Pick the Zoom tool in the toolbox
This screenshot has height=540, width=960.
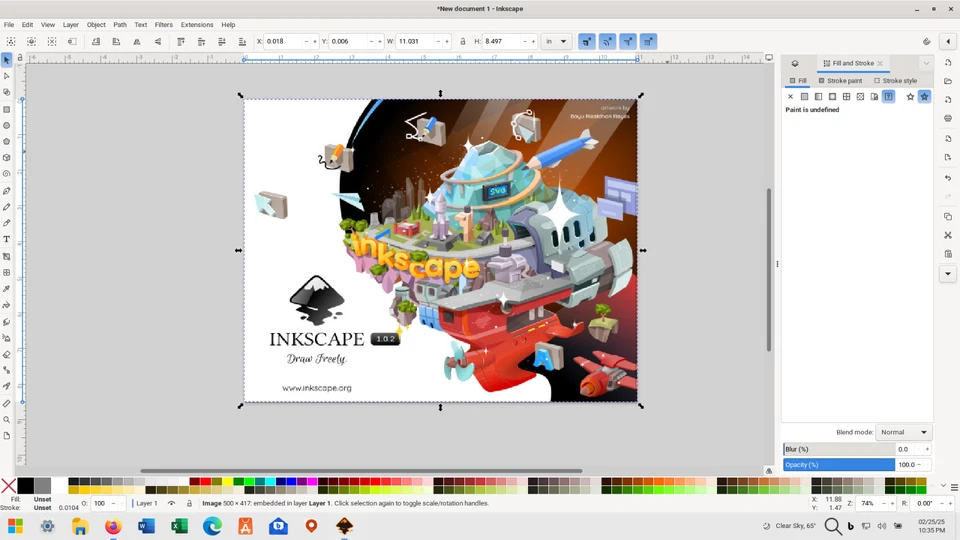[x=7, y=420]
